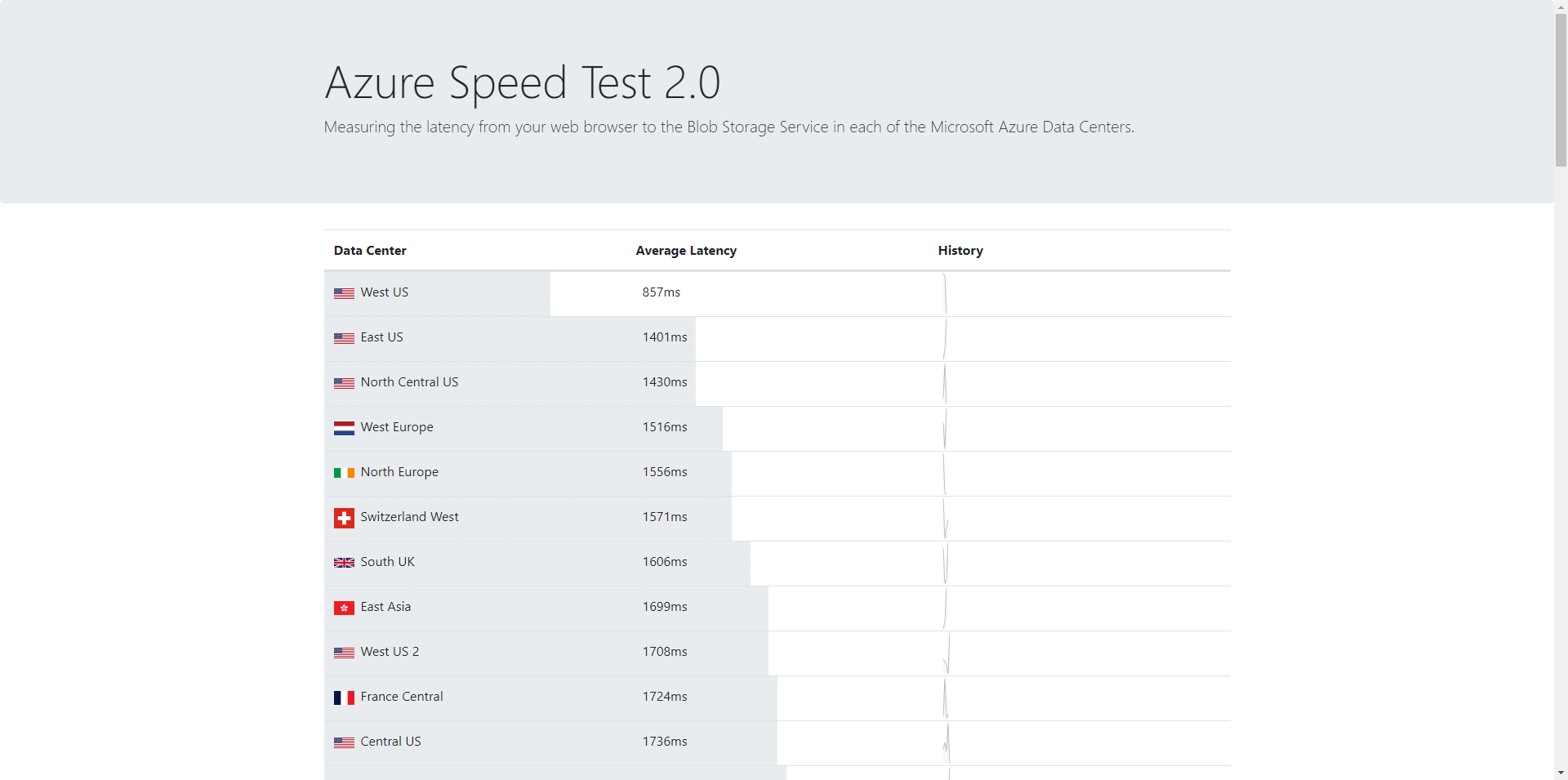Click the Data Center column header
Image resolution: width=1568 pixels, height=780 pixels.
click(370, 251)
